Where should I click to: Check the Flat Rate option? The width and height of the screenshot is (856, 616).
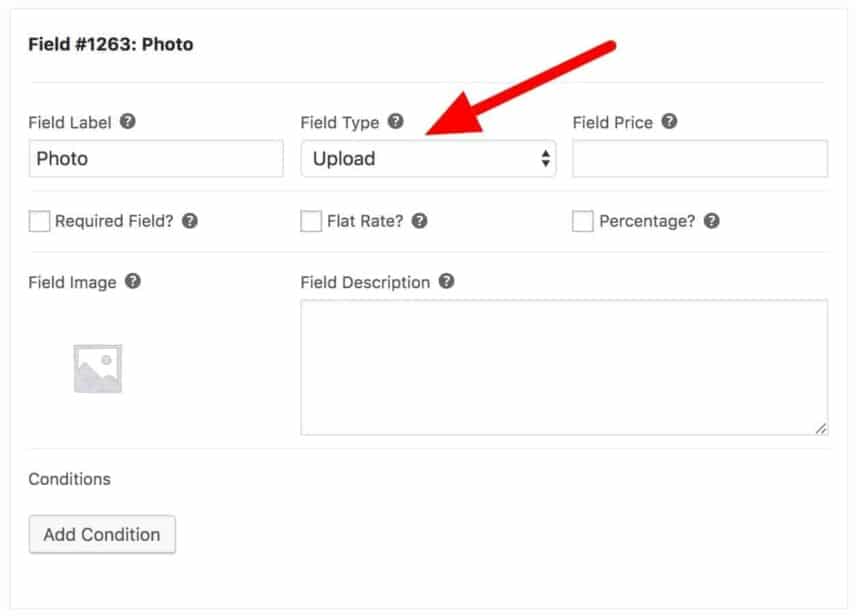coord(311,220)
